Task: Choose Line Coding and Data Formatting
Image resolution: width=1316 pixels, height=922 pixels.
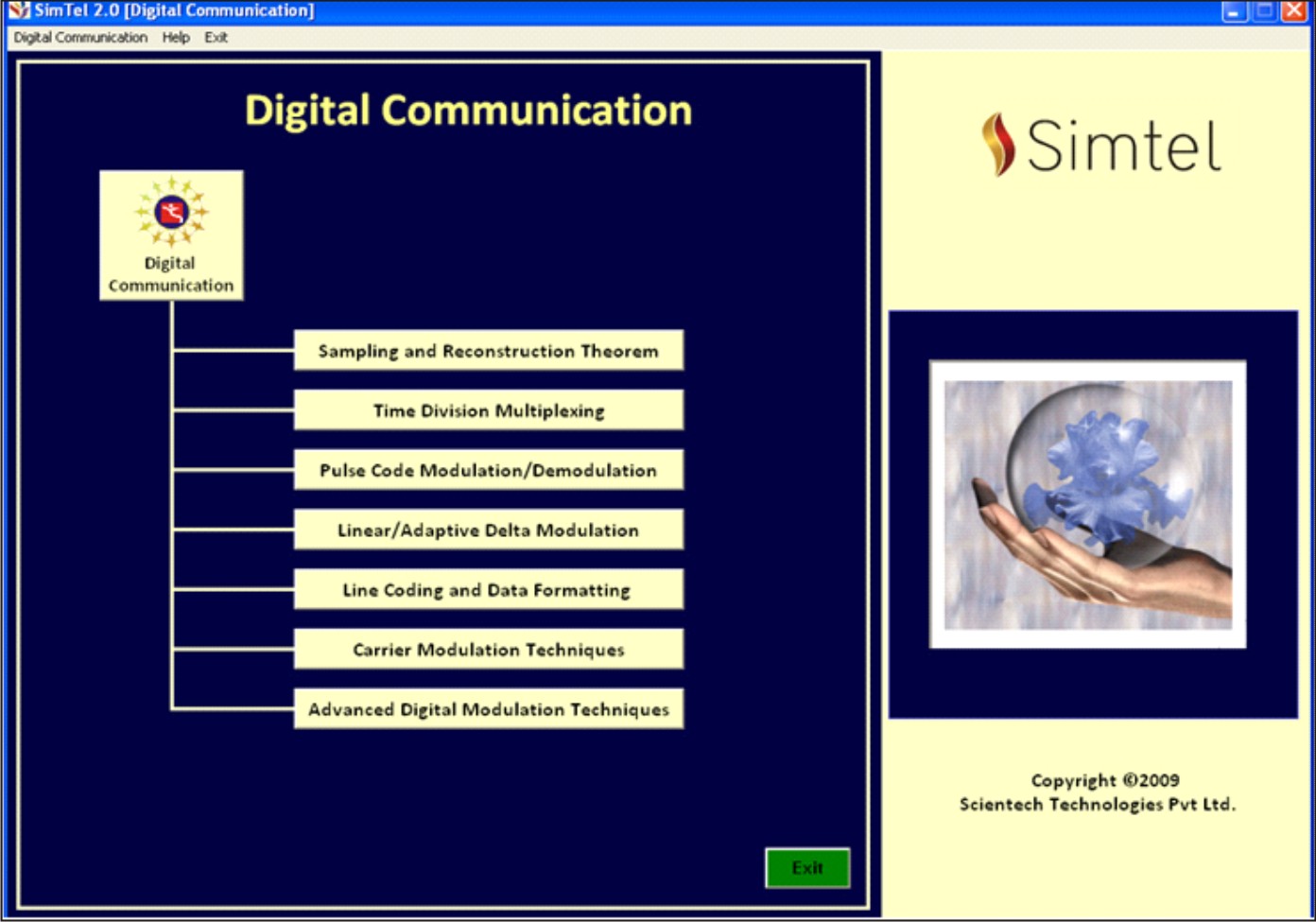Action: click(x=489, y=589)
